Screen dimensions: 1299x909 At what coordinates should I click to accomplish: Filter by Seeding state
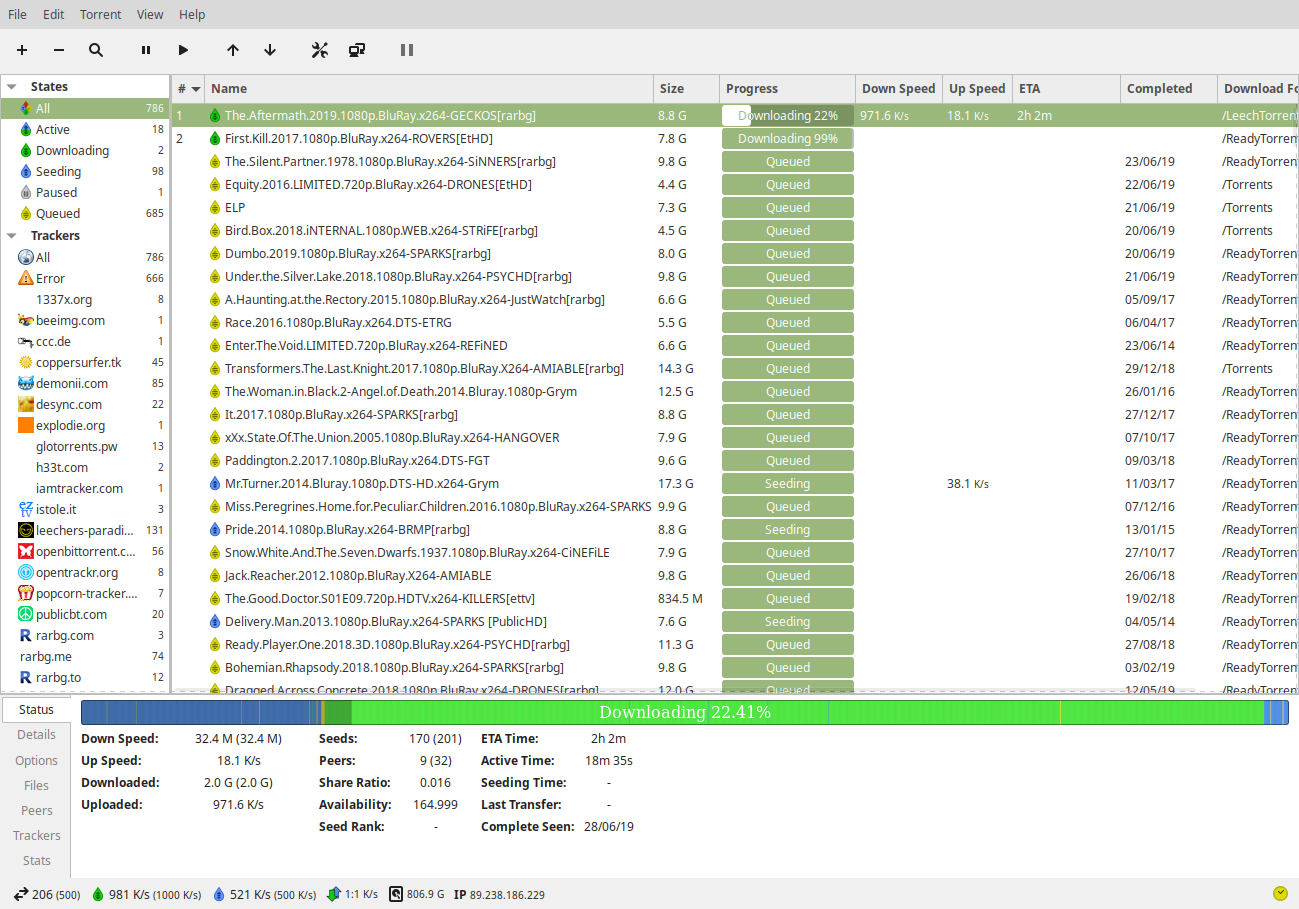(x=85, y=171)
